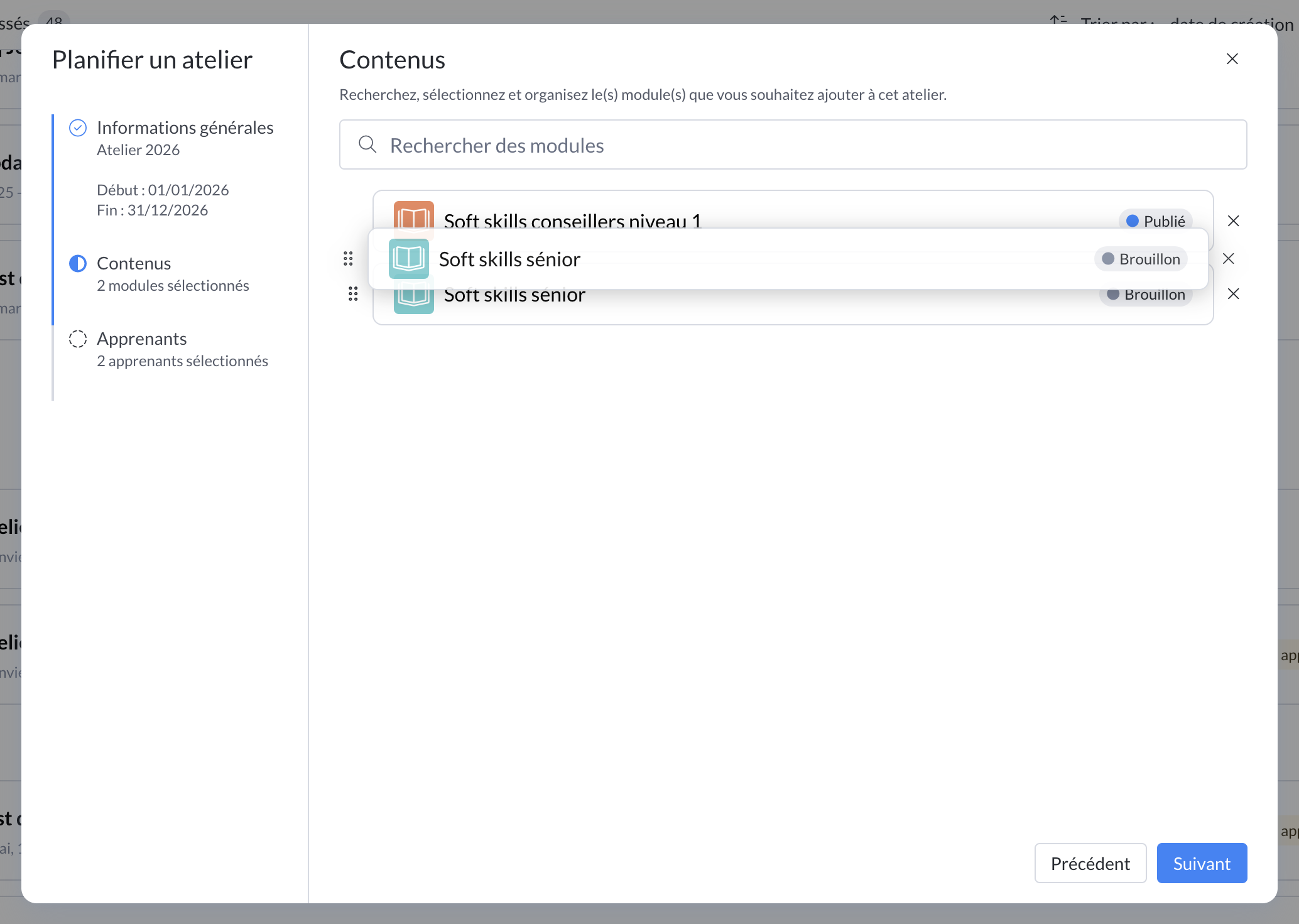This screenshot has width=1299, height=924.
Task: Select the Contenus step in the sidebar
Action: pos(134,264)
